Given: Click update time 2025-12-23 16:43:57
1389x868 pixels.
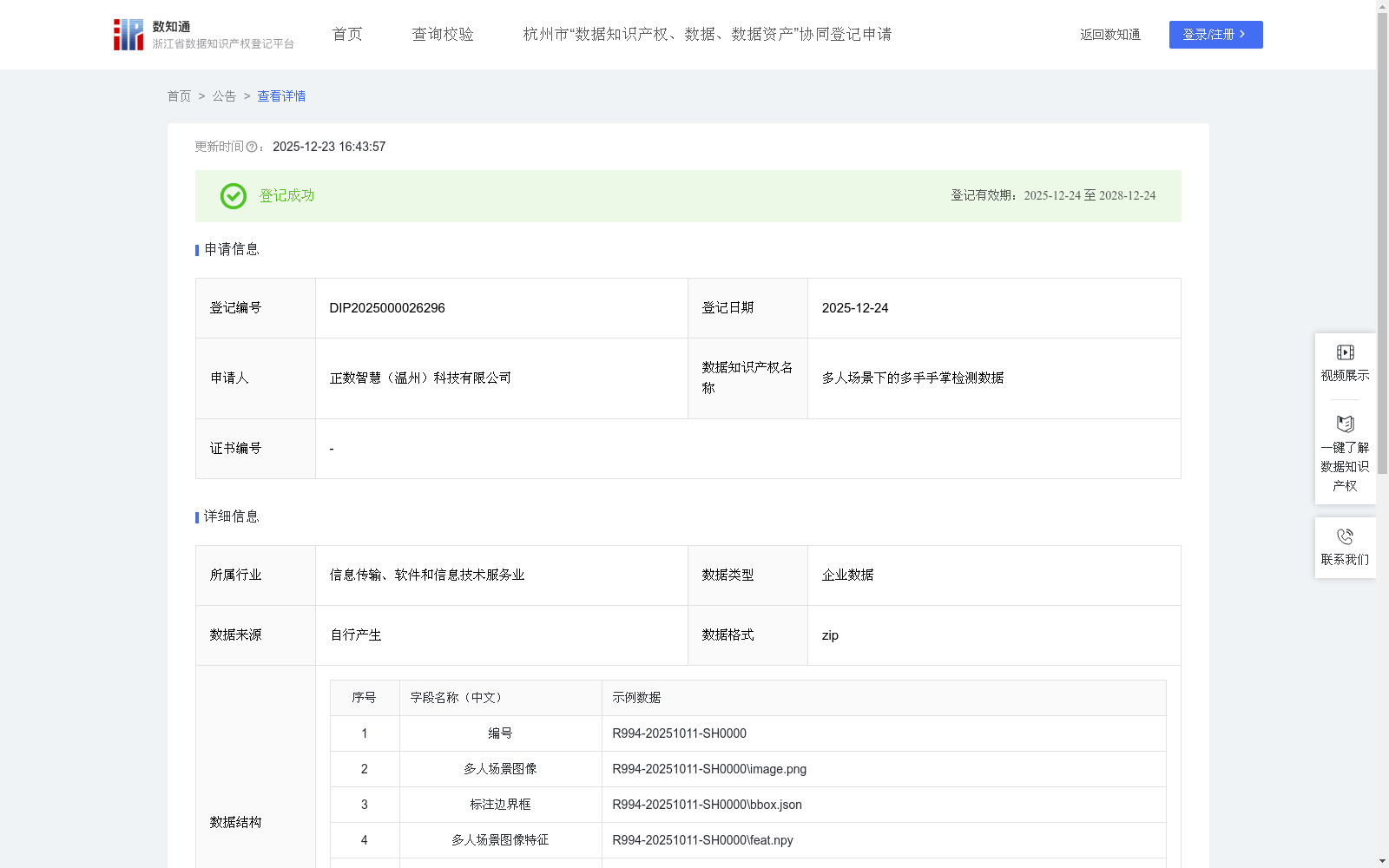Looking at the screenshot, I should (329, 148).
